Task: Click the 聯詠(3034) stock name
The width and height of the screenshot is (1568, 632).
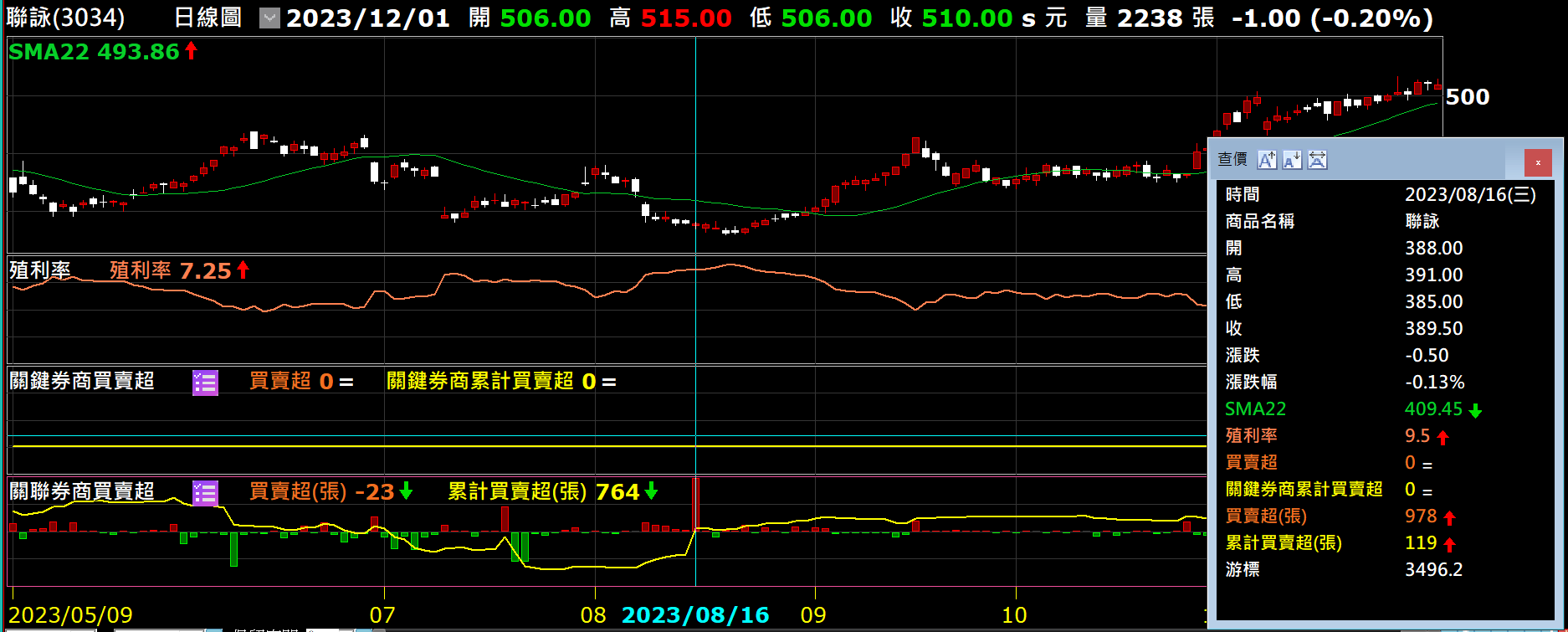Action: coord(65,18)
